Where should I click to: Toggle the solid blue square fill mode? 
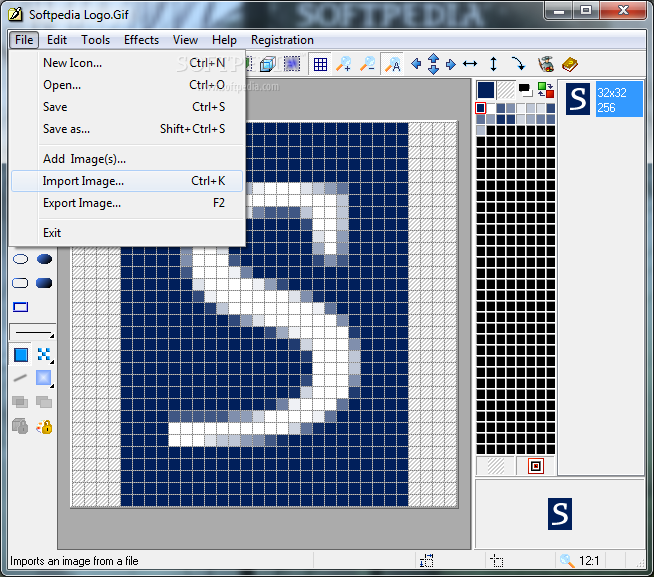pyautogui.click(x=21, y=355)
